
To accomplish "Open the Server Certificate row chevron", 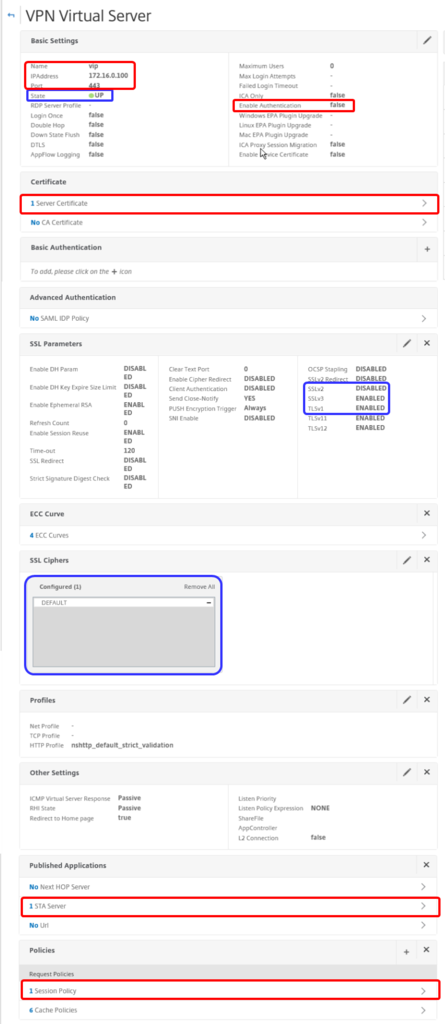I will point(424,204).
